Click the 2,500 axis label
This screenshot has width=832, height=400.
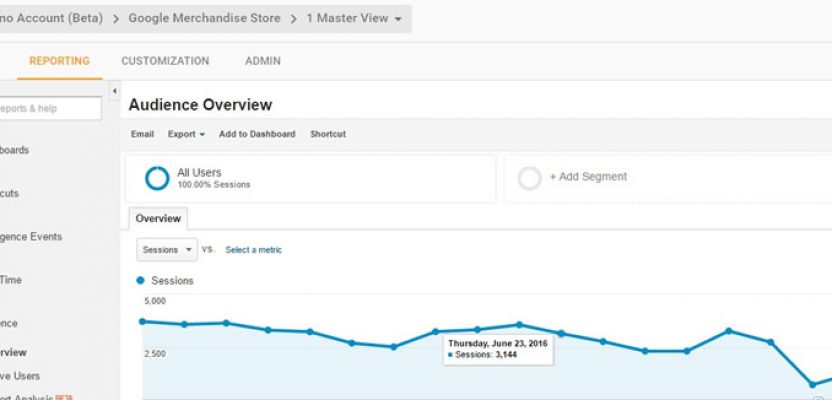(x=155, y=354)
